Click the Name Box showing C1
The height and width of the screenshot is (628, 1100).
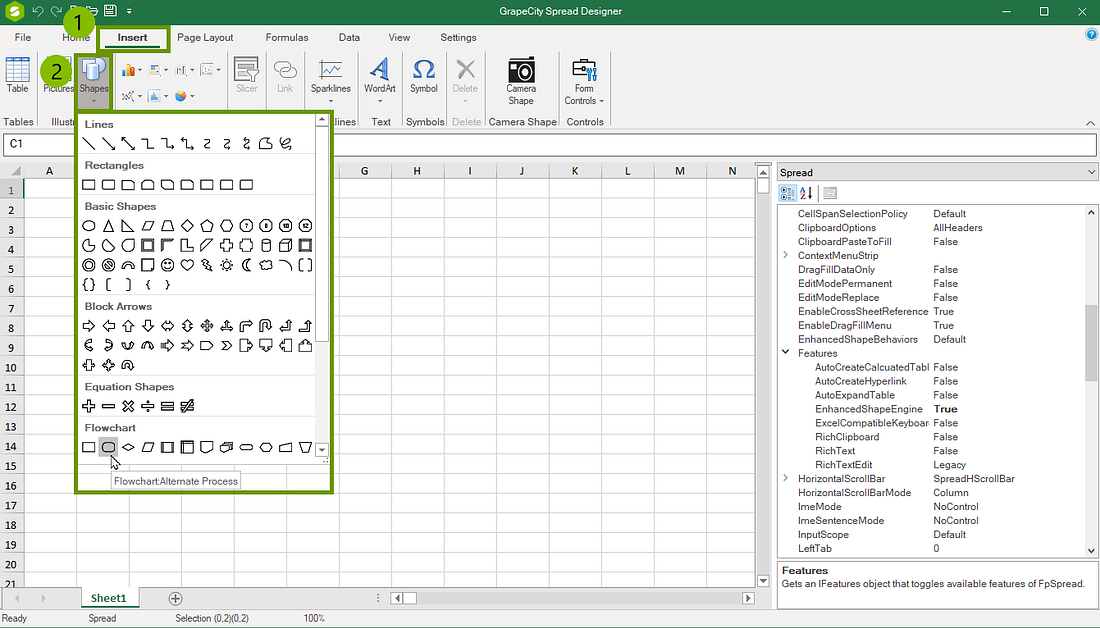[x=39, y=144]
